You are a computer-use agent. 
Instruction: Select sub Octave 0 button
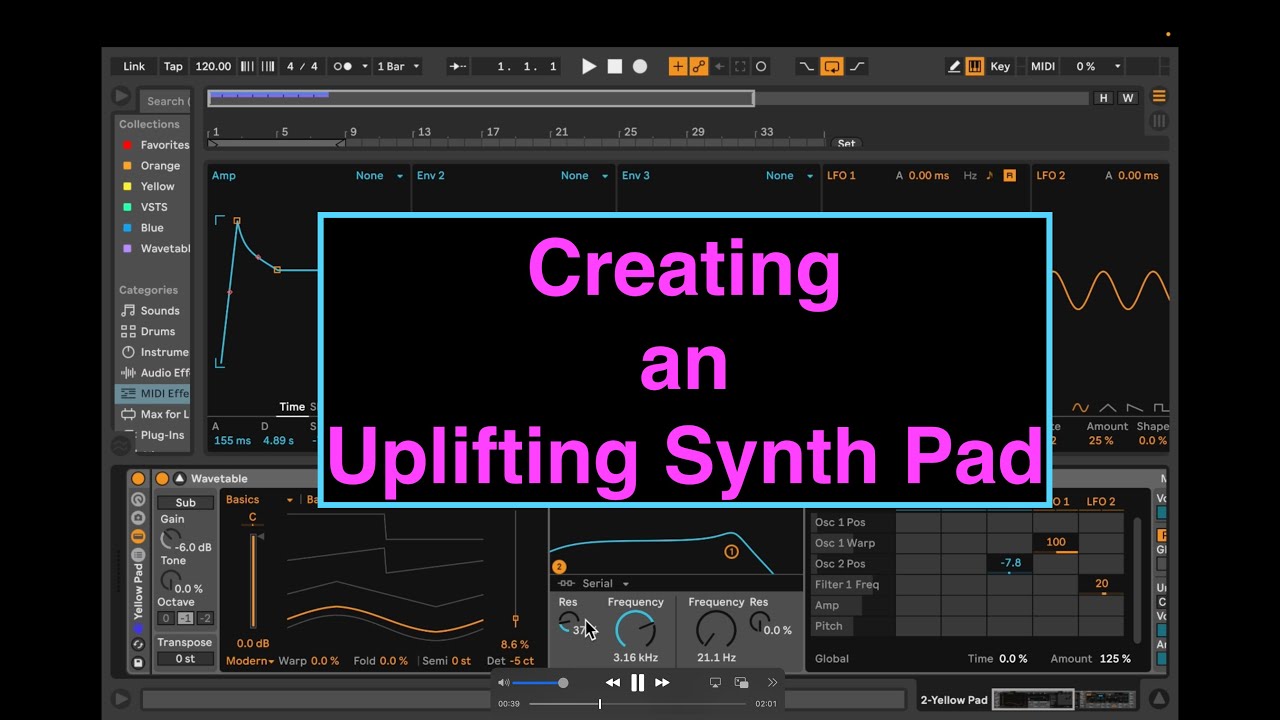166,618
